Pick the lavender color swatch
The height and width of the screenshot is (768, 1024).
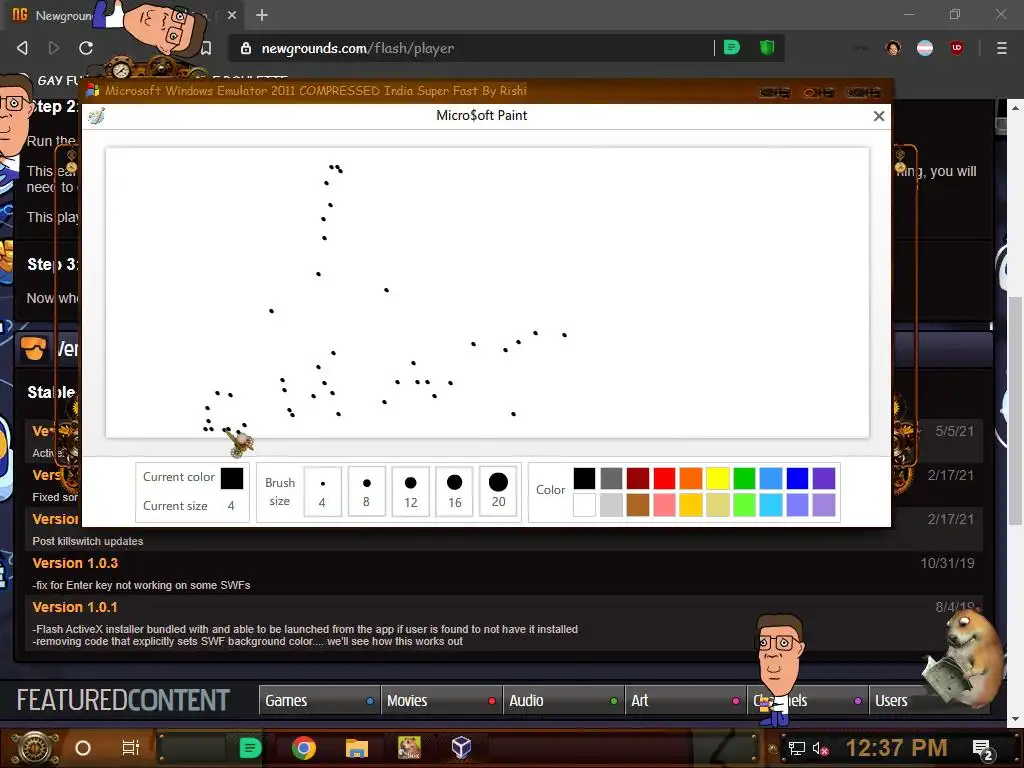tap(824, 505)
